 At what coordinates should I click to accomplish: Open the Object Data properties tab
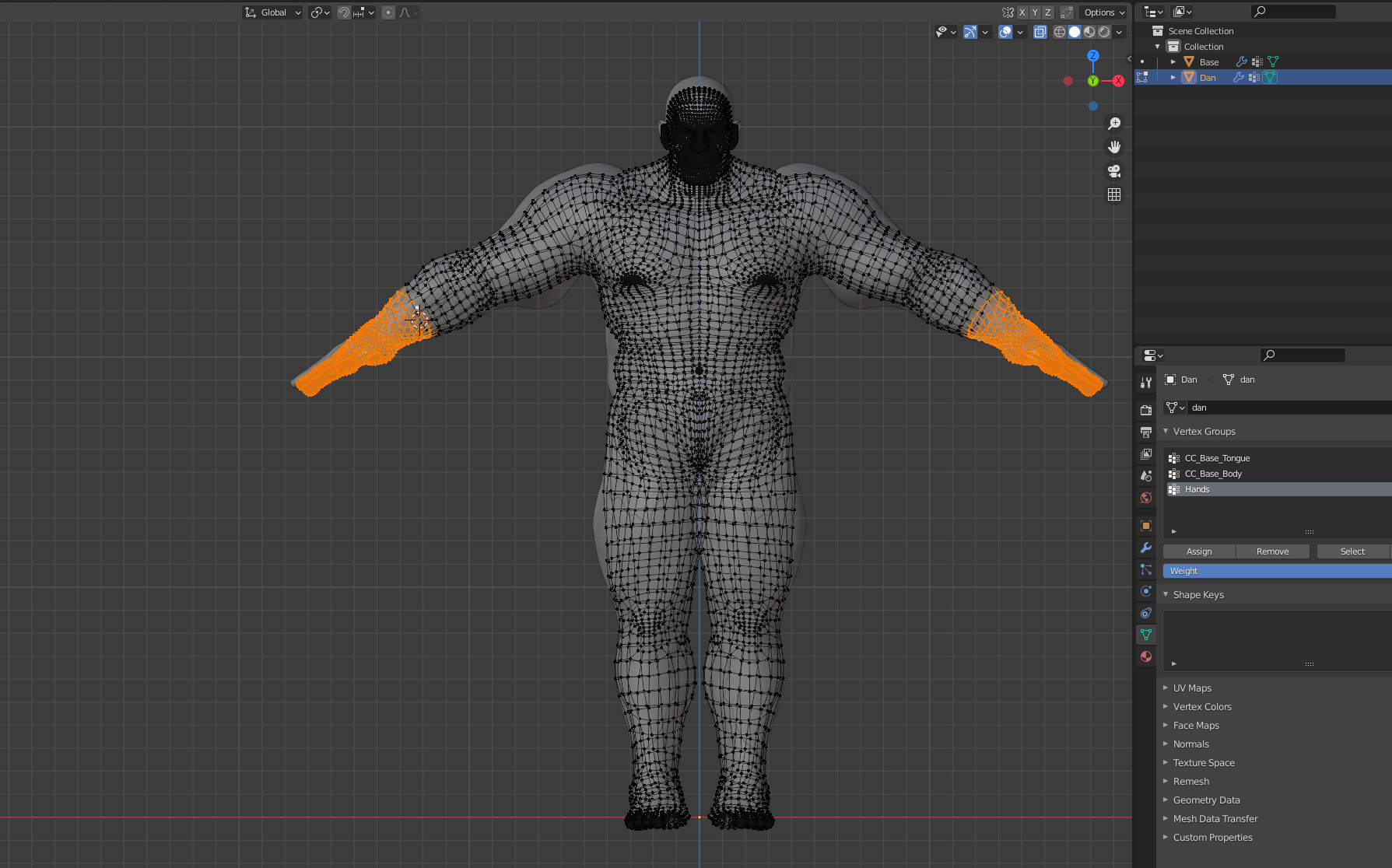tap(1145, 635)
